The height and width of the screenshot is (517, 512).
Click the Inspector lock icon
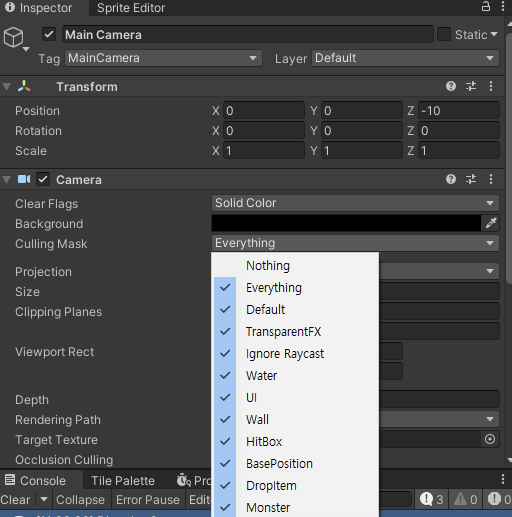pos(486,6)
